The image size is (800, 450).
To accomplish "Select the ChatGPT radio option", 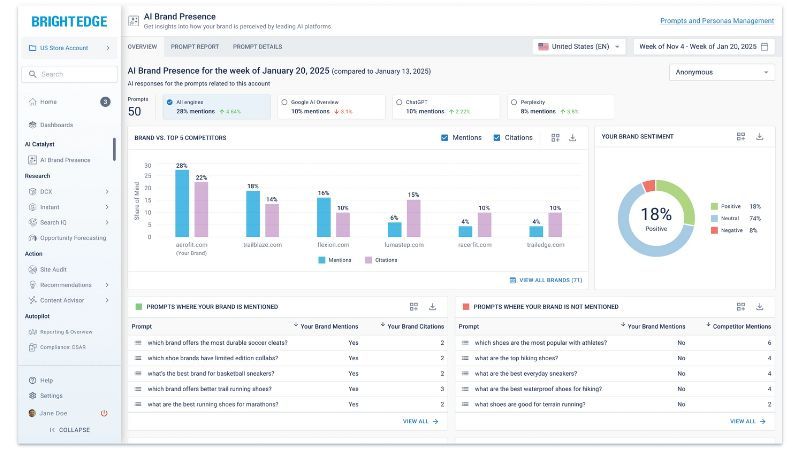I will [399, 102].
